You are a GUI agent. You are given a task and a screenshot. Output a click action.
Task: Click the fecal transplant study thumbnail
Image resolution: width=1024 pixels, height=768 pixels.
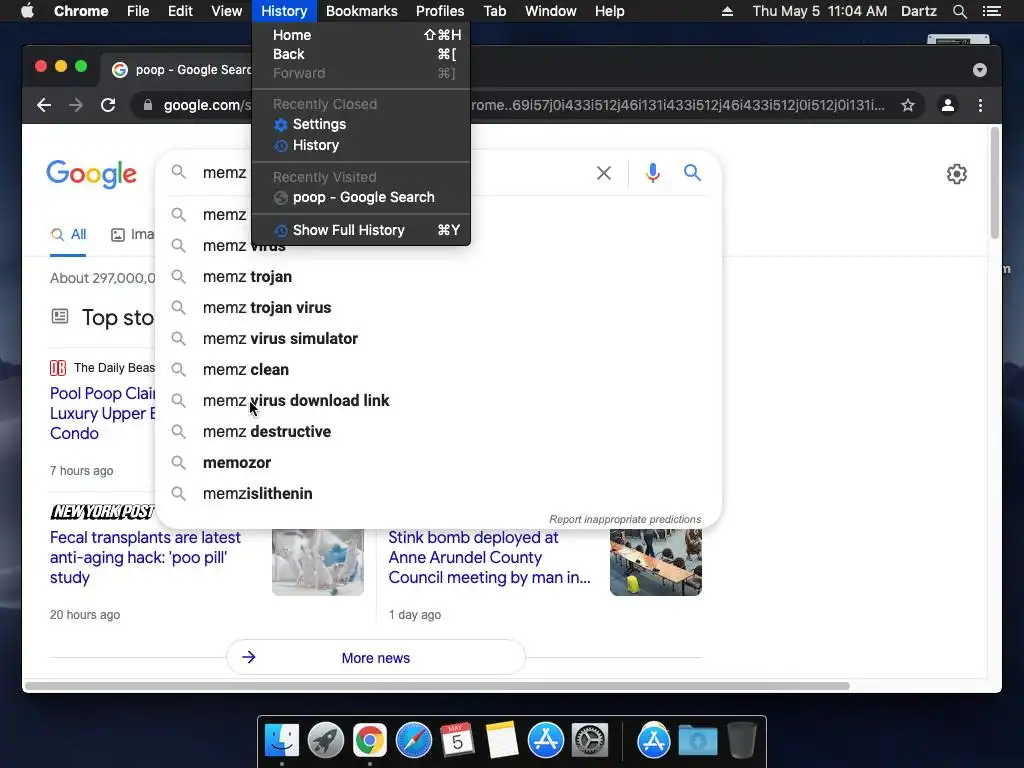[317, 562]
